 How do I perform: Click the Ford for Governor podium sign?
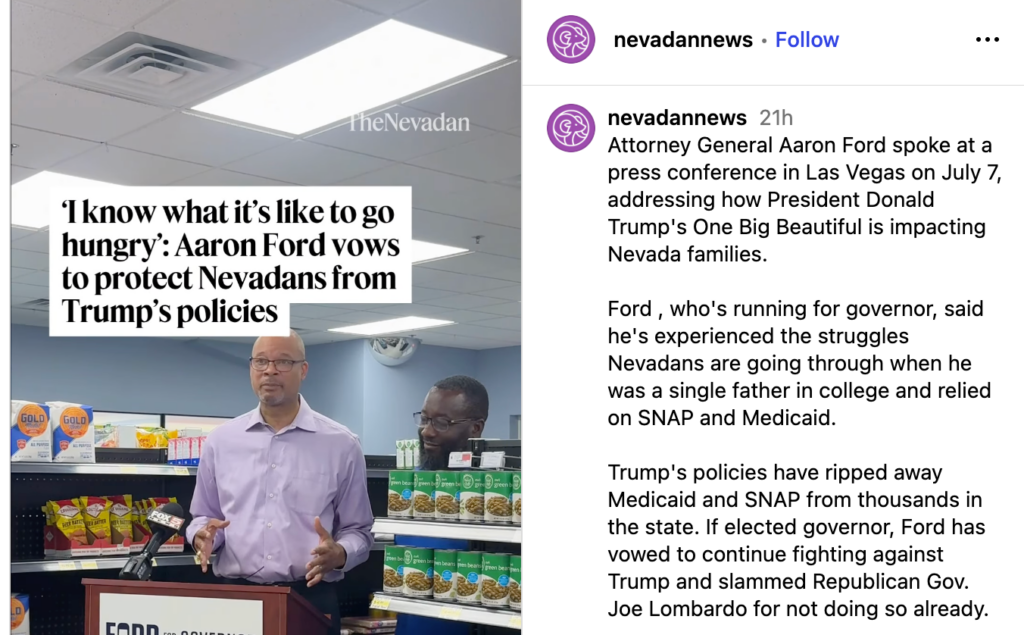(x=175, y=614)
